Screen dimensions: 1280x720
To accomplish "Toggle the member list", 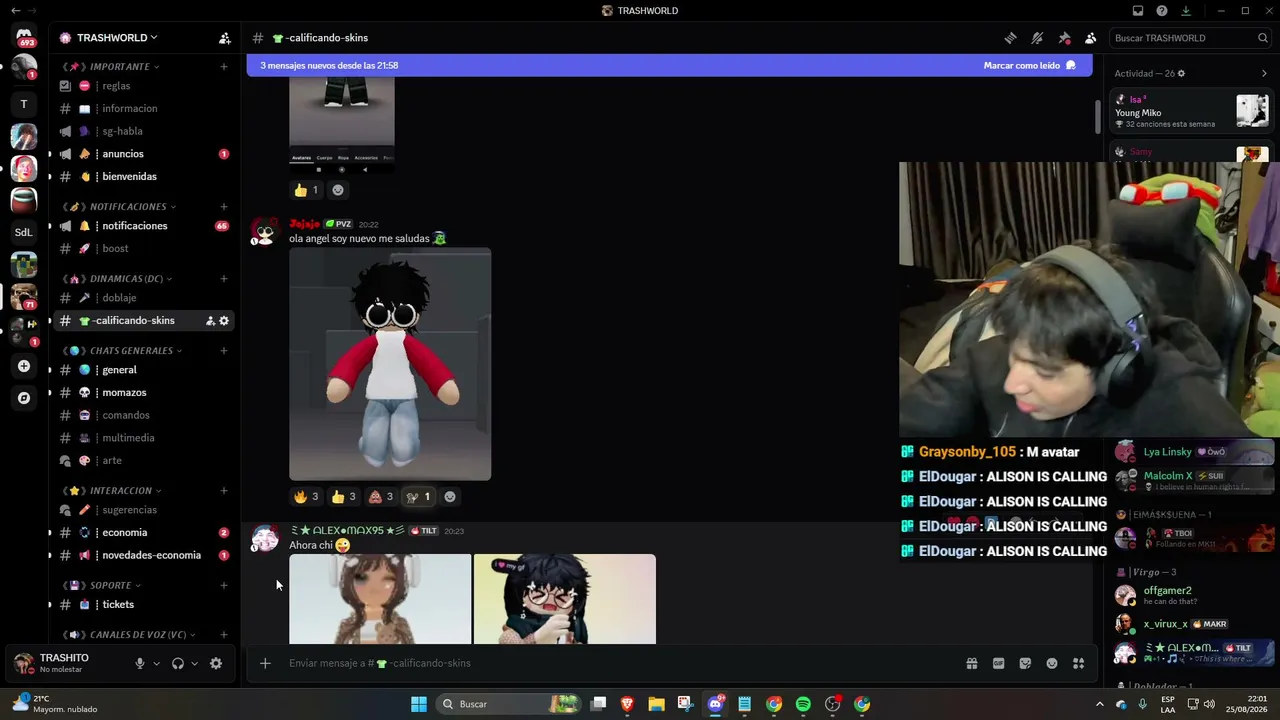I will [1091, 38].
